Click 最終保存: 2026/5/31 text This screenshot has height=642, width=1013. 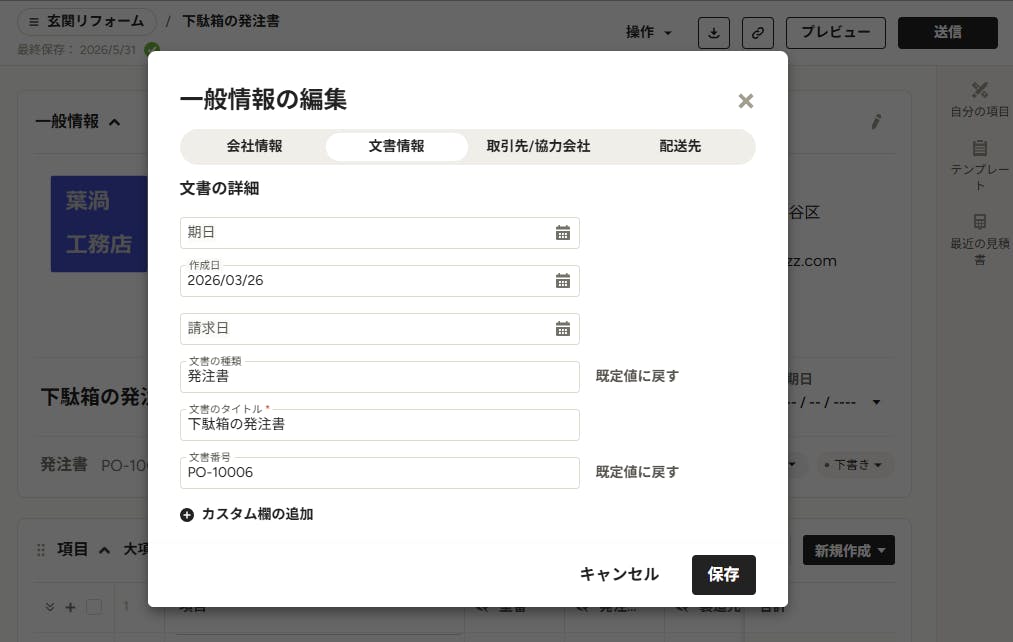click(76, 50)
